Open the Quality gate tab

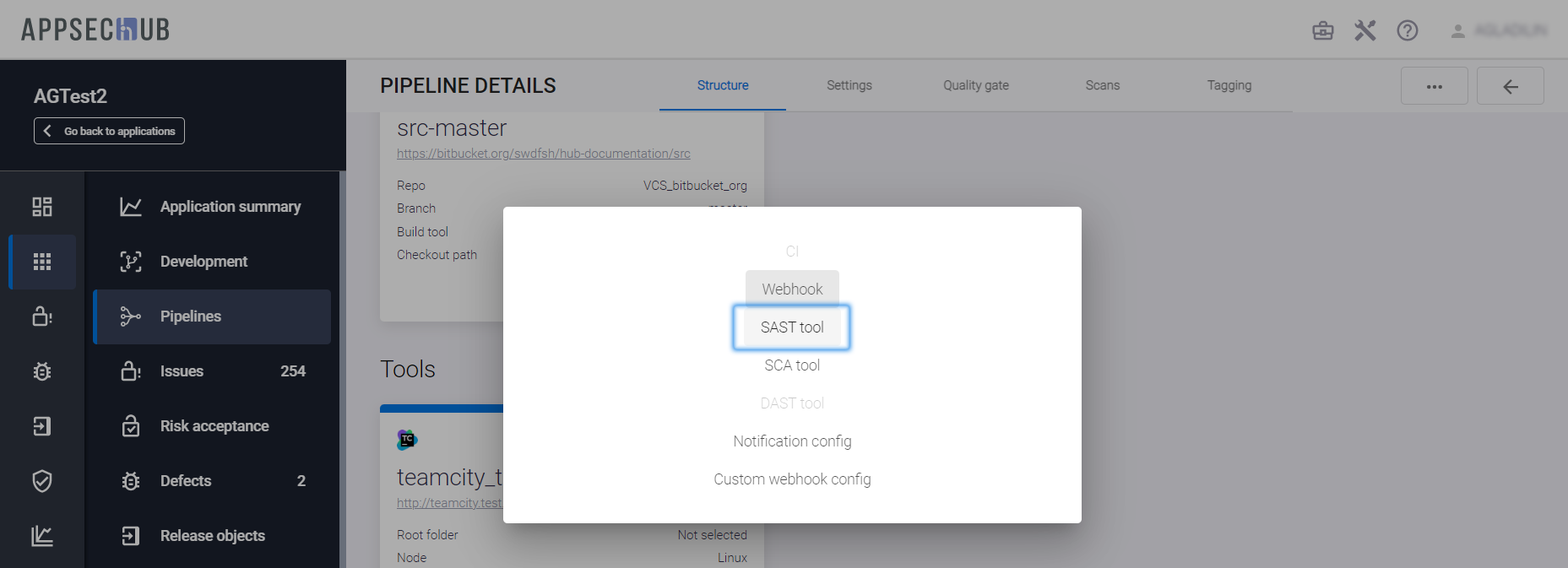click(x=975, y=85)
